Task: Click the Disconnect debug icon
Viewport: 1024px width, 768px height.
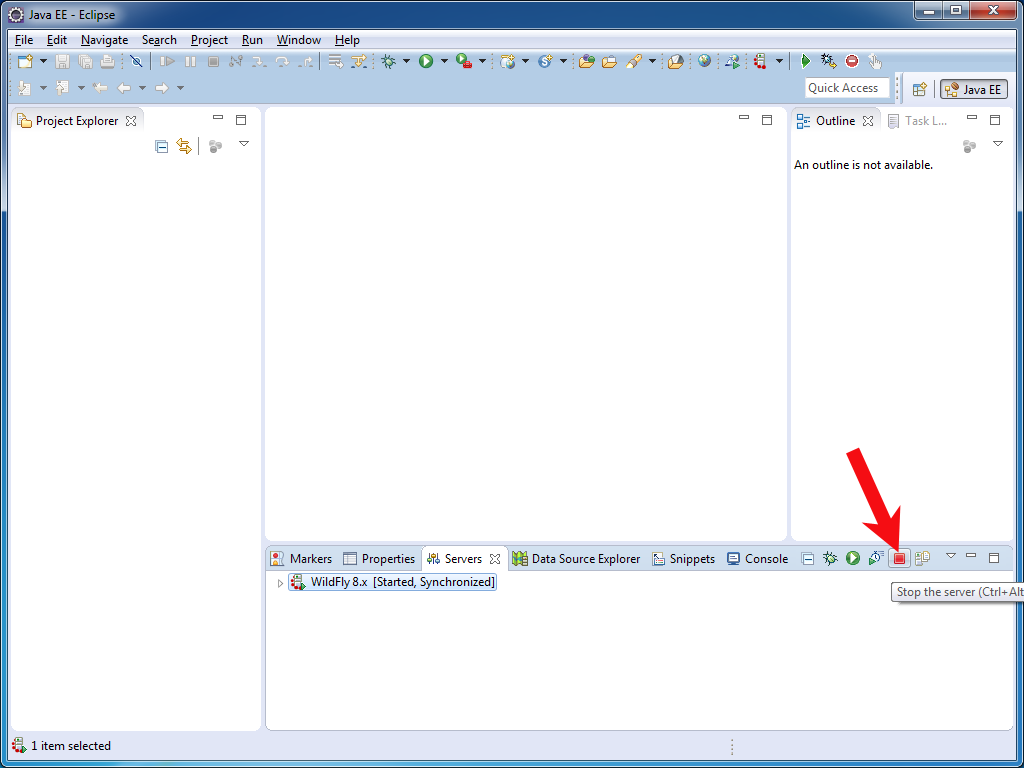Action: coord(236,61)
